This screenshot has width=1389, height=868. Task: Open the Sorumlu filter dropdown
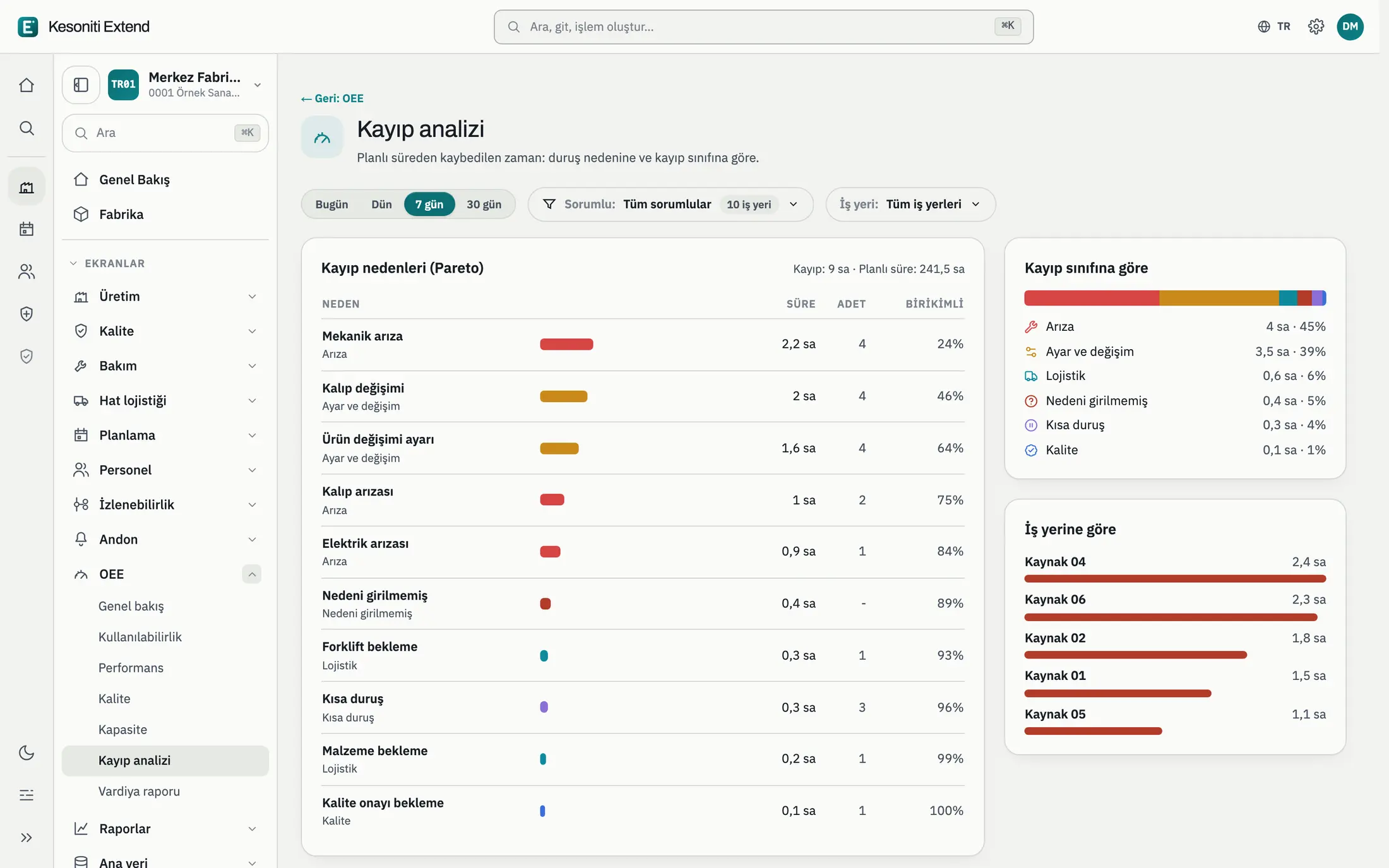click(671, 205)
